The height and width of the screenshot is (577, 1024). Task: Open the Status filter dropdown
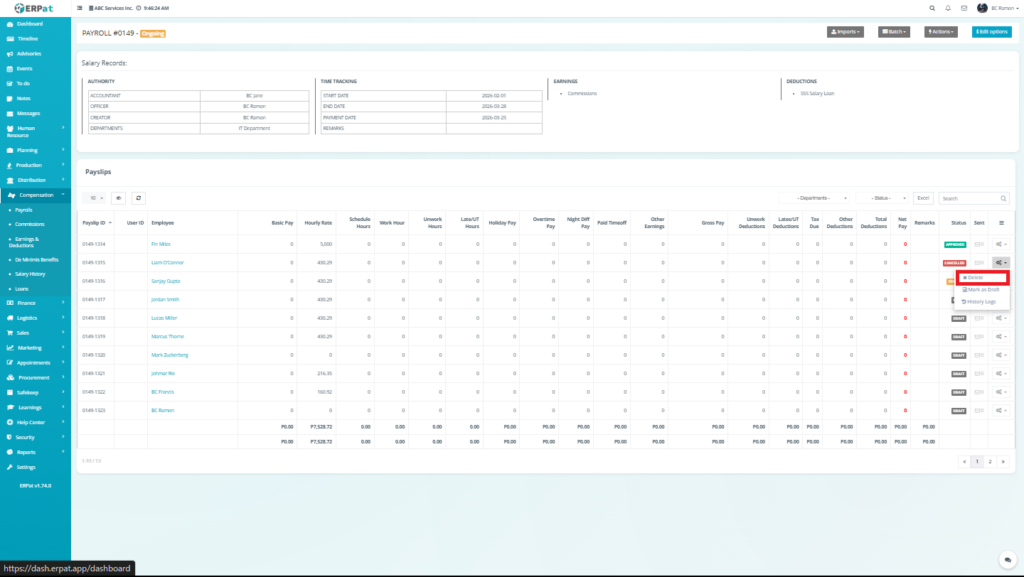pos(882,198)
